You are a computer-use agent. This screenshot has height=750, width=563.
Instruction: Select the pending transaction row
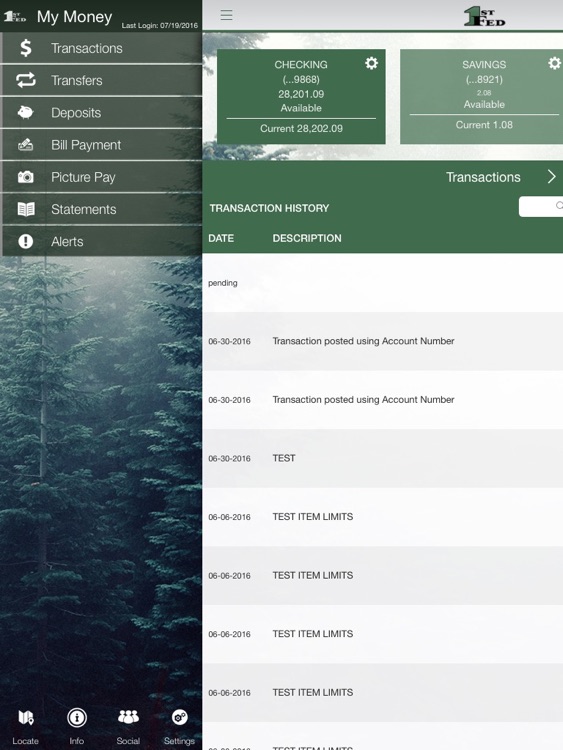coord(383,283)
